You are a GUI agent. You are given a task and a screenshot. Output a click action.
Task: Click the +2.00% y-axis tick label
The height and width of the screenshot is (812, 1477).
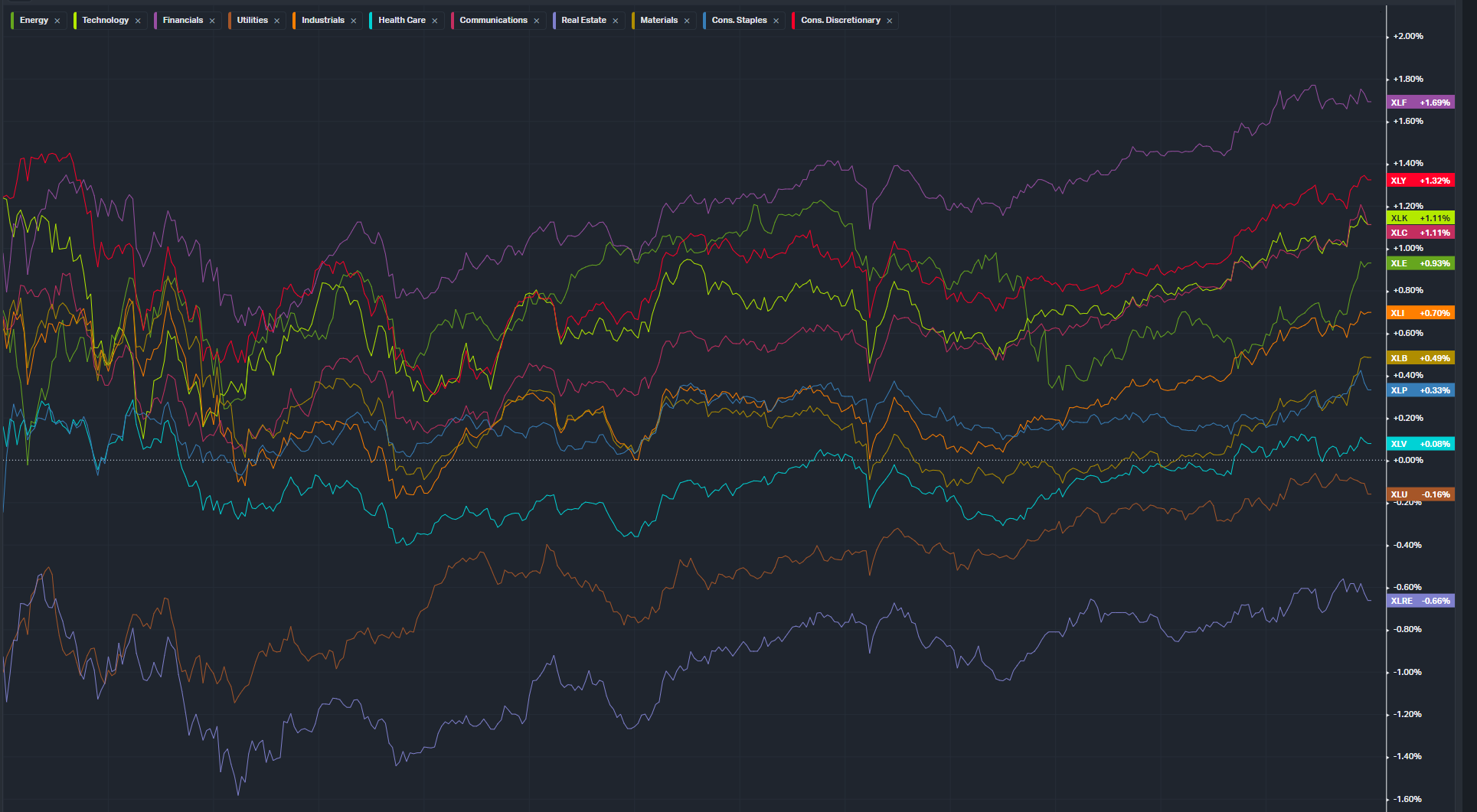(x=1408, y=36)
